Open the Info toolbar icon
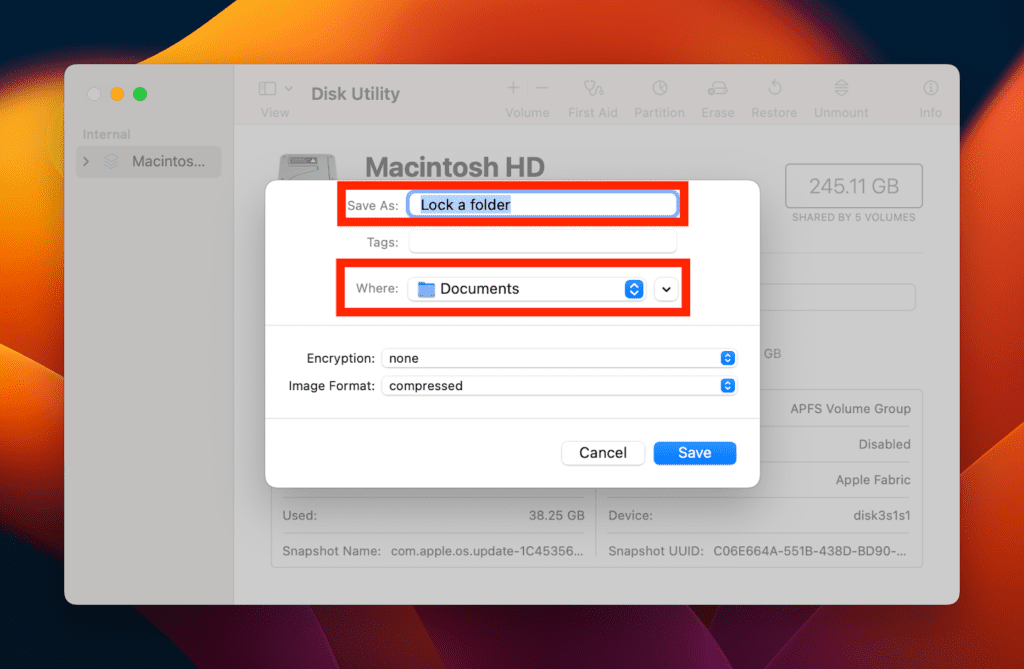Viewport: 1024px width, 669px height. (931, 88)
